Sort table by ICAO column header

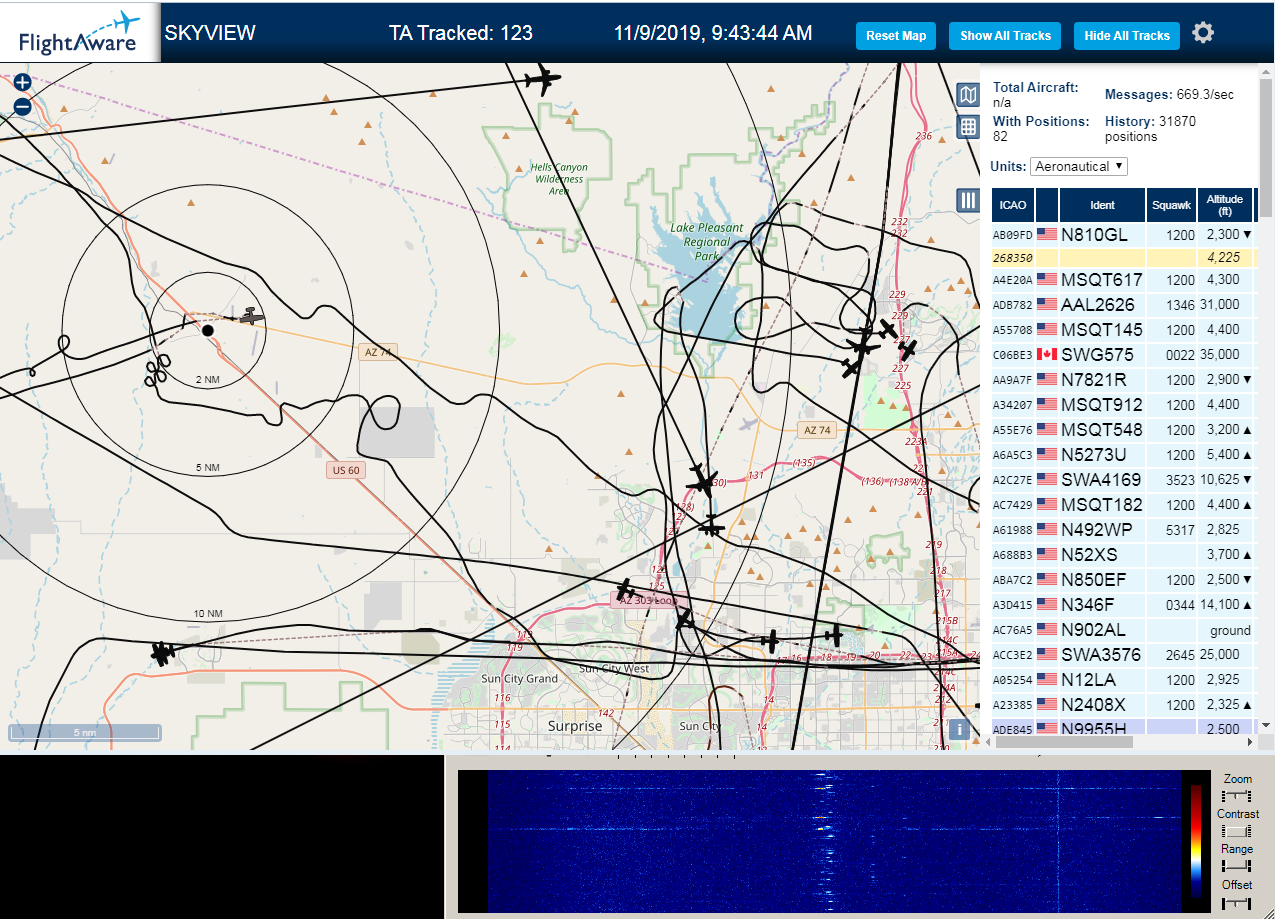[x=1013, y=205]
